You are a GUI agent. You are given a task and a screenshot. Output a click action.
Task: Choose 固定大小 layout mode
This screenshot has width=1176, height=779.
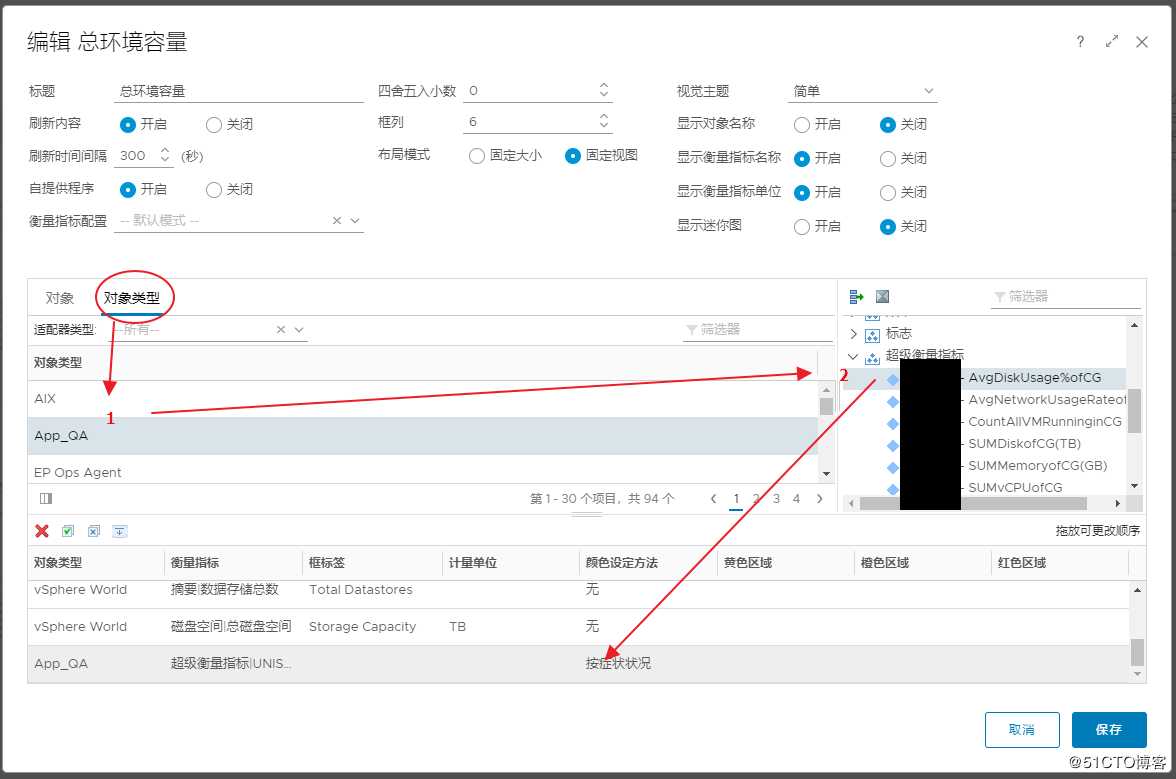[476, 156]
